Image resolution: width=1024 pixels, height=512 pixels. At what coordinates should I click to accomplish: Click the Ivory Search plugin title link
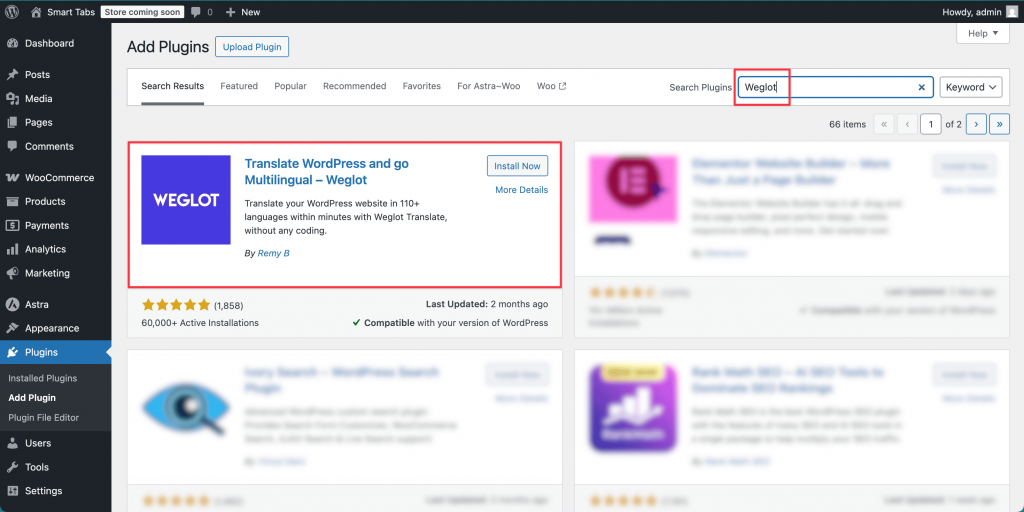(x=342, y=380)
